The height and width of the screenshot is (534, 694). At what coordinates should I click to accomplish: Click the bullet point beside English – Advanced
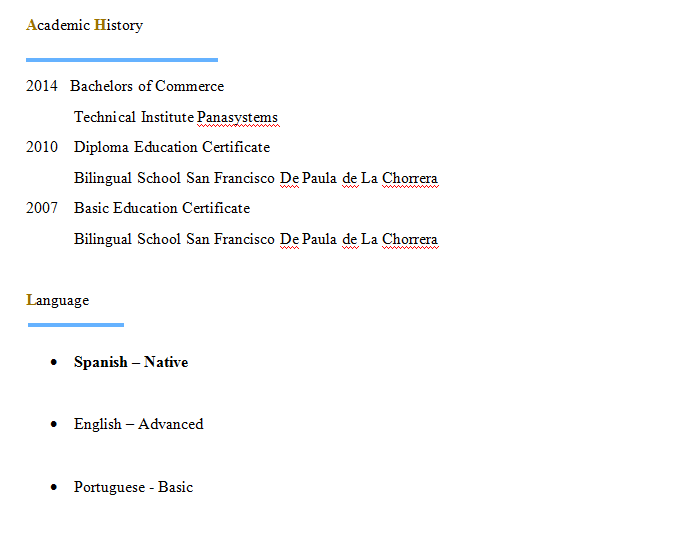(x=54, y=425)
